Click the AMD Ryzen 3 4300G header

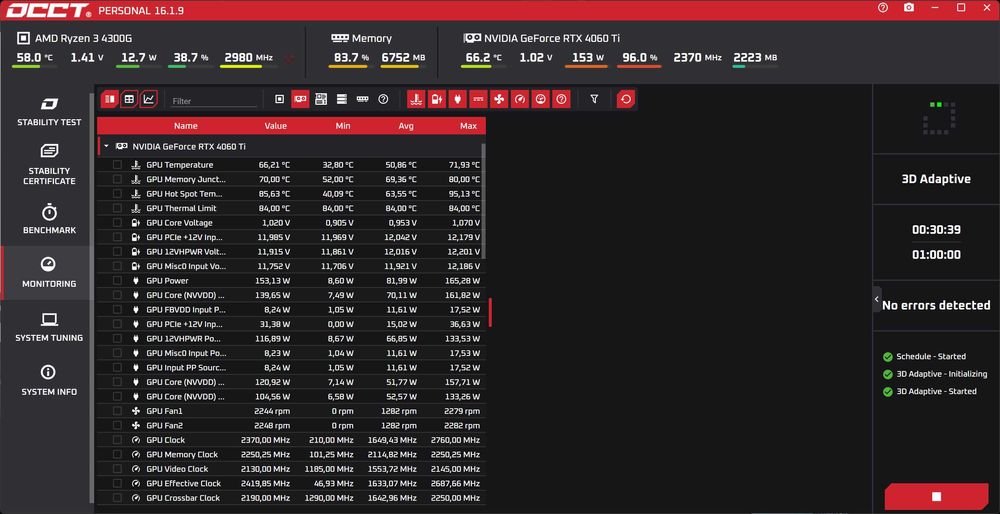tap(83, 38)
